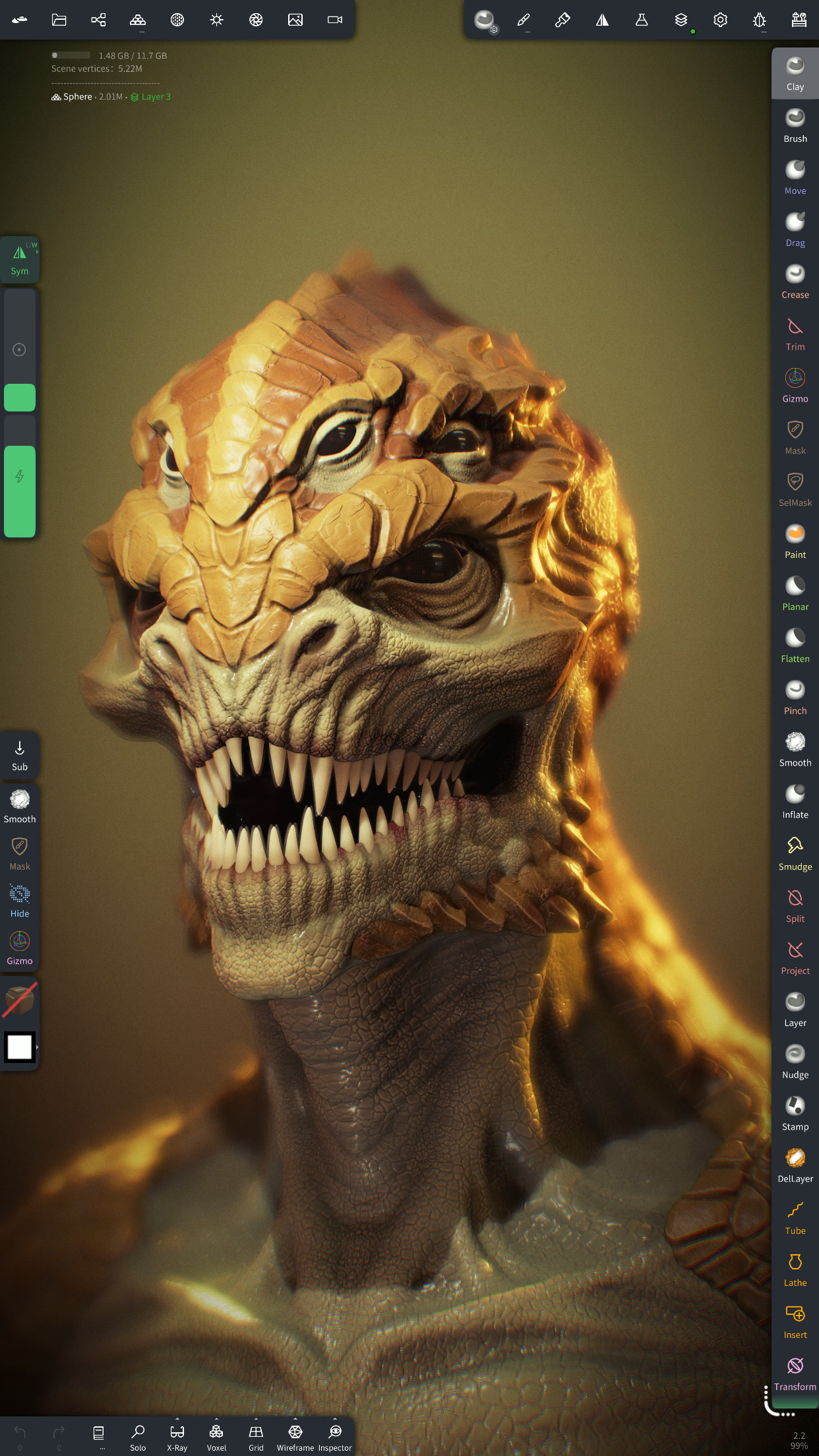Click the Sub button on left panel

pos(20,755)
